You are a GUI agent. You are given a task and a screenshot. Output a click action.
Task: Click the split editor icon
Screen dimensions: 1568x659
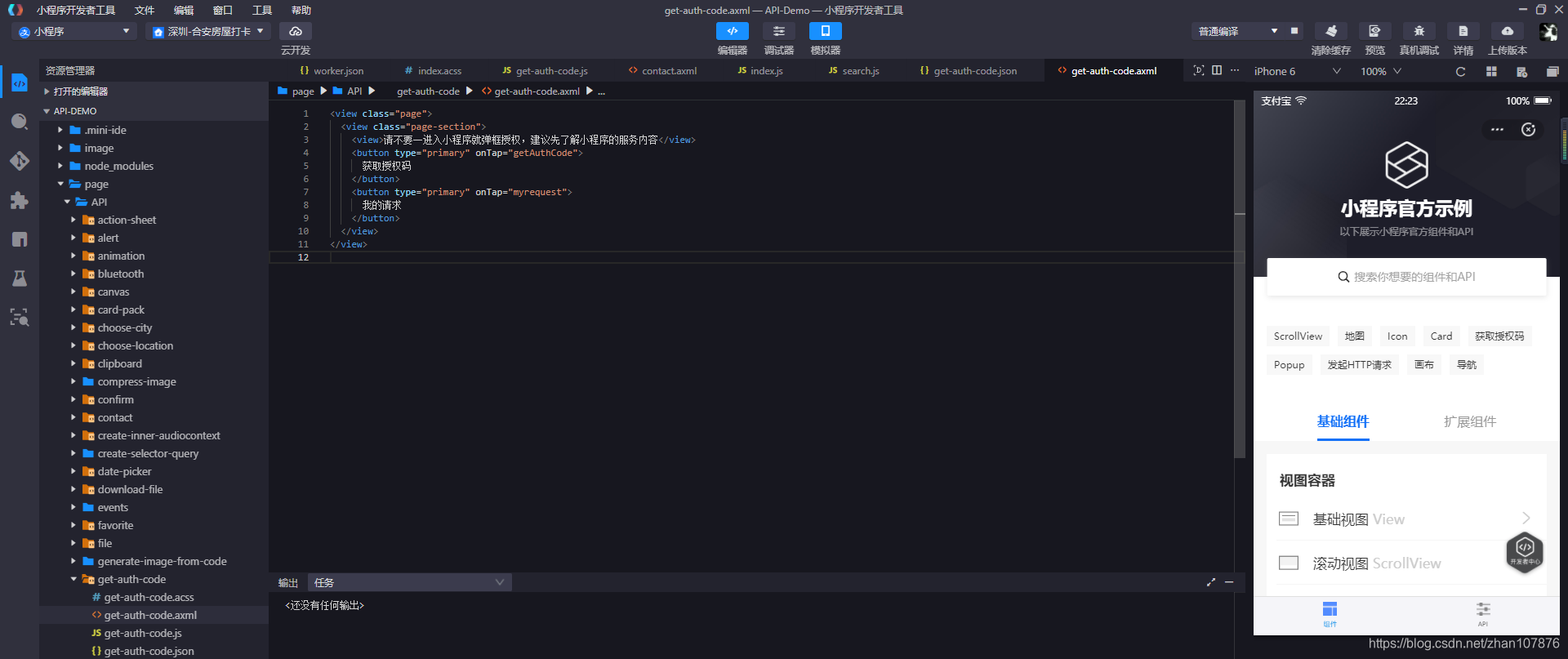pos(1217,70)
